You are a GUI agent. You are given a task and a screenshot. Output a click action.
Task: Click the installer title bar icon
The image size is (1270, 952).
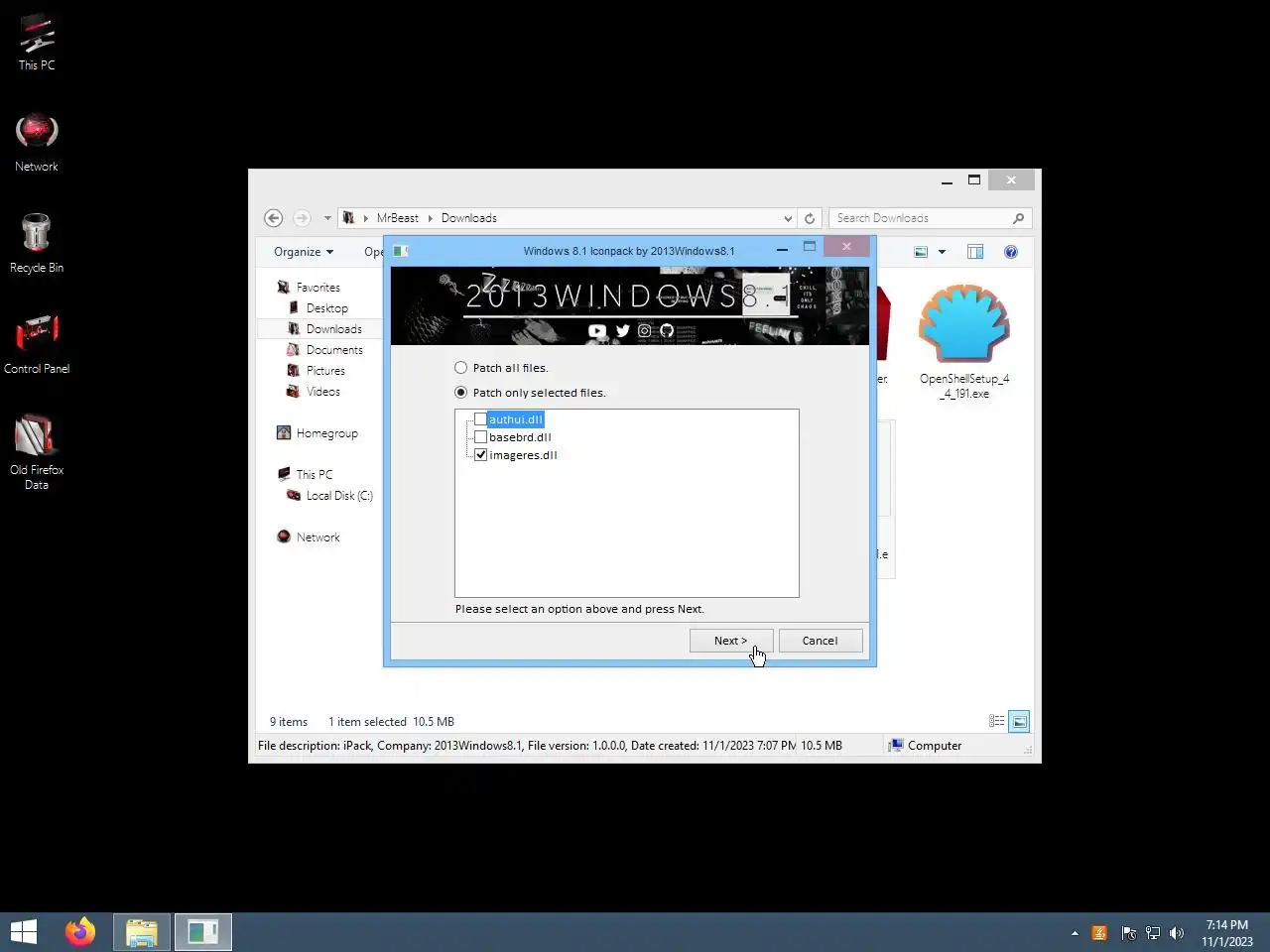(401, 251)
